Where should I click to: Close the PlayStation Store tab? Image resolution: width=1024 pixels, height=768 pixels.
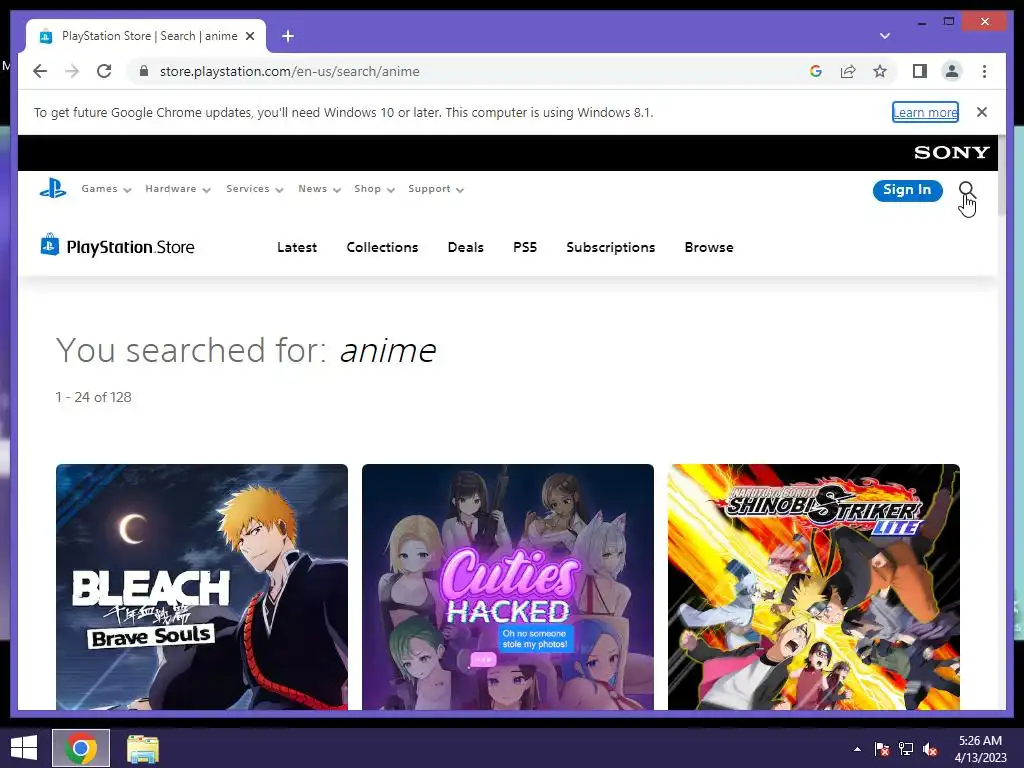(249, 36)
